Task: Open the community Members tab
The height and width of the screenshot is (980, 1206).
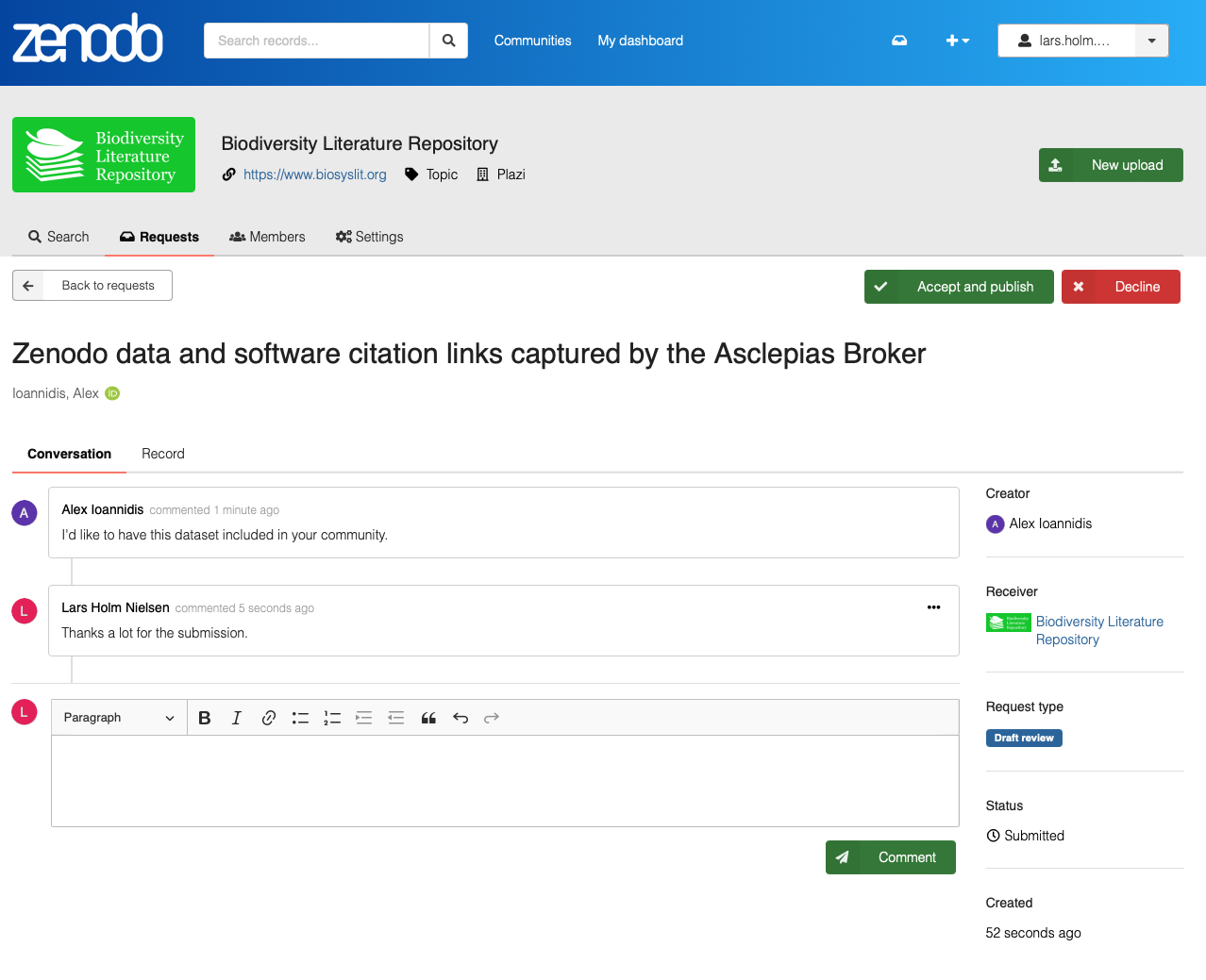Action: tap(268, 237)
